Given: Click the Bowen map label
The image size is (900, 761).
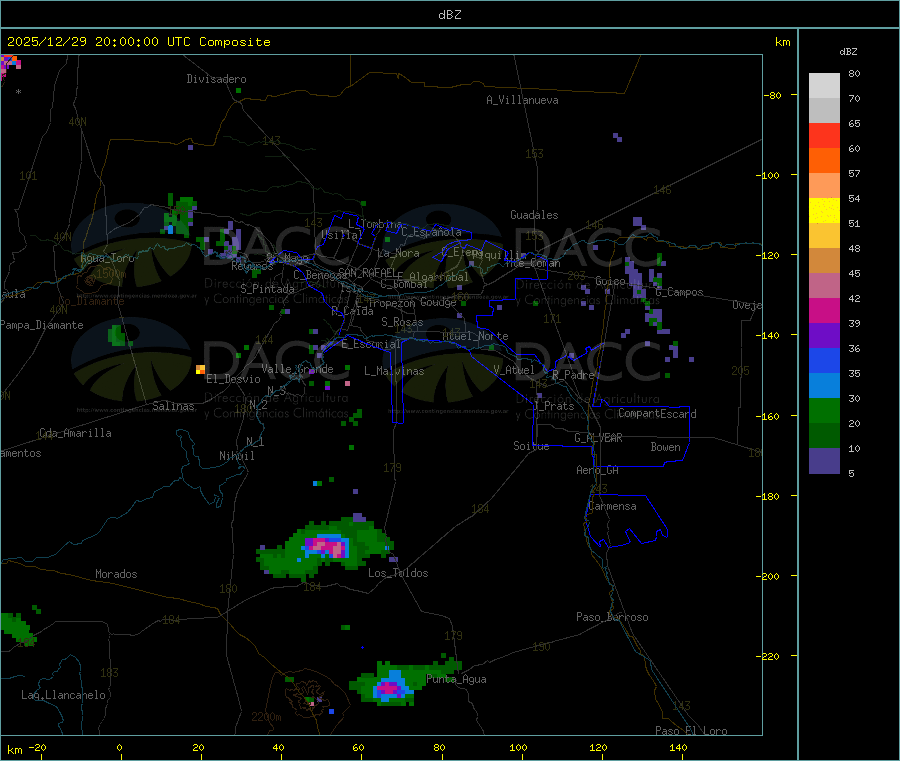Looking at the screenshot, I should [x=665, y=447].
